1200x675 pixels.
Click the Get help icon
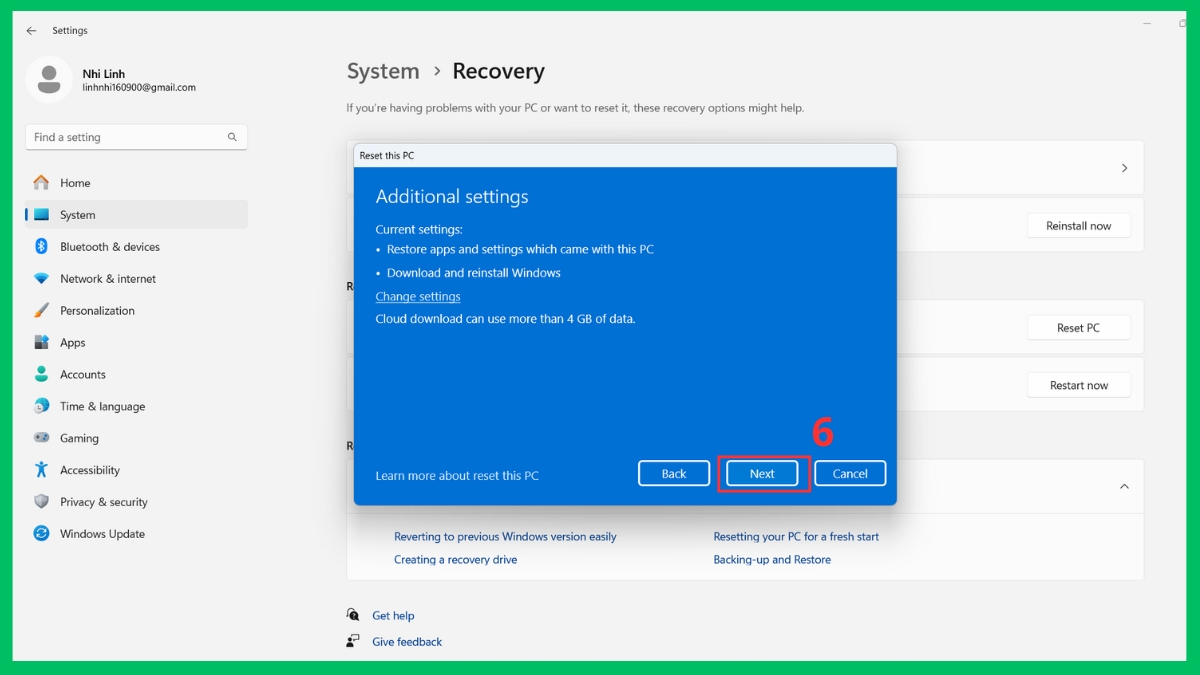352,615
